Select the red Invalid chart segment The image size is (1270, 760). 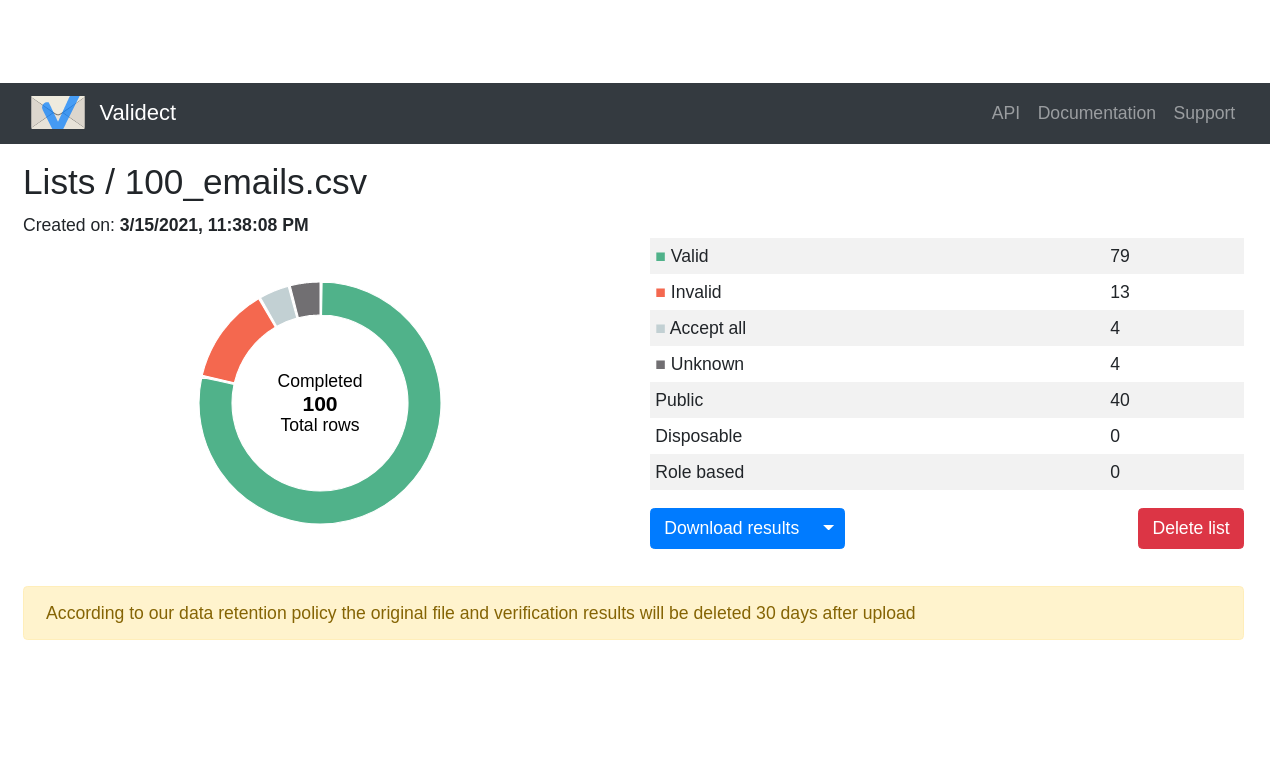pyautogui.click(x=234, y=340)
